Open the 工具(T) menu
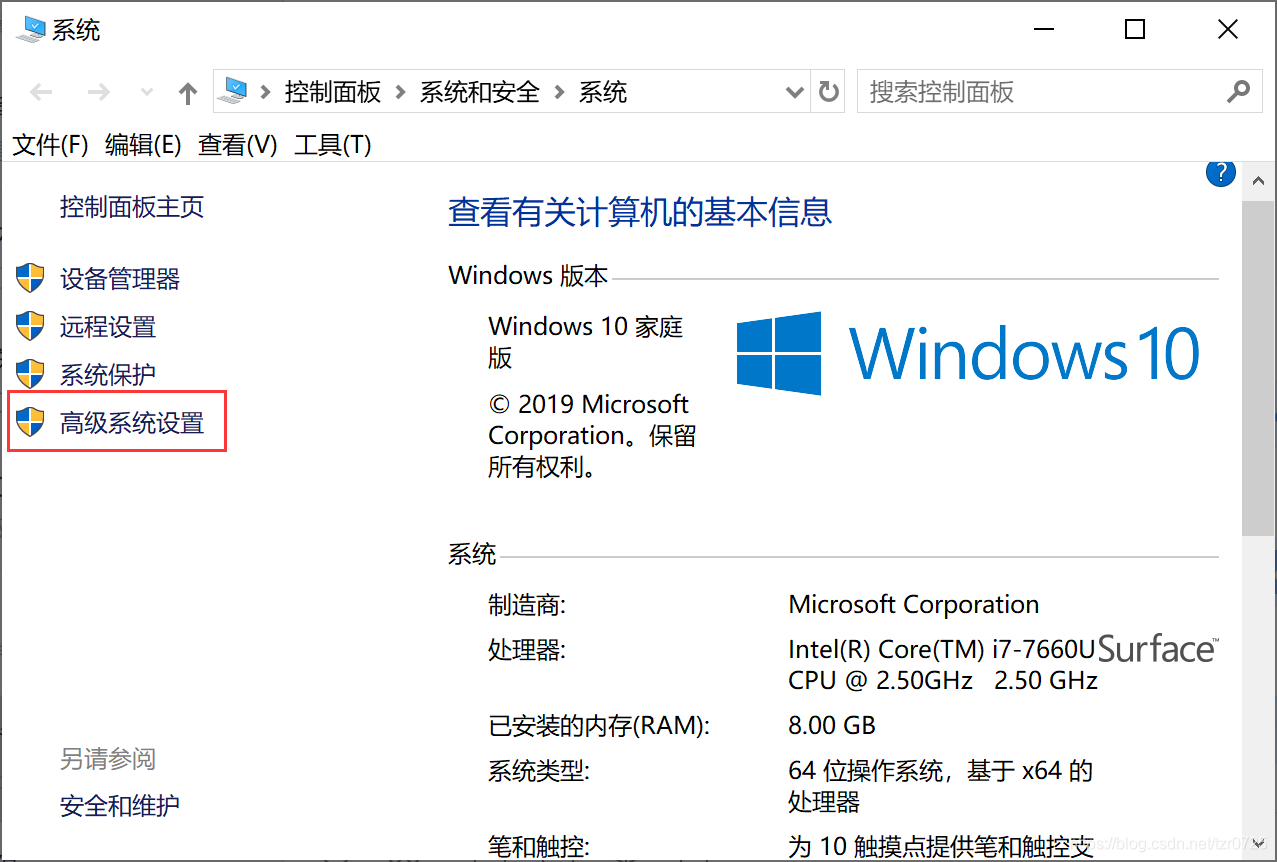 tap(333, 145)
